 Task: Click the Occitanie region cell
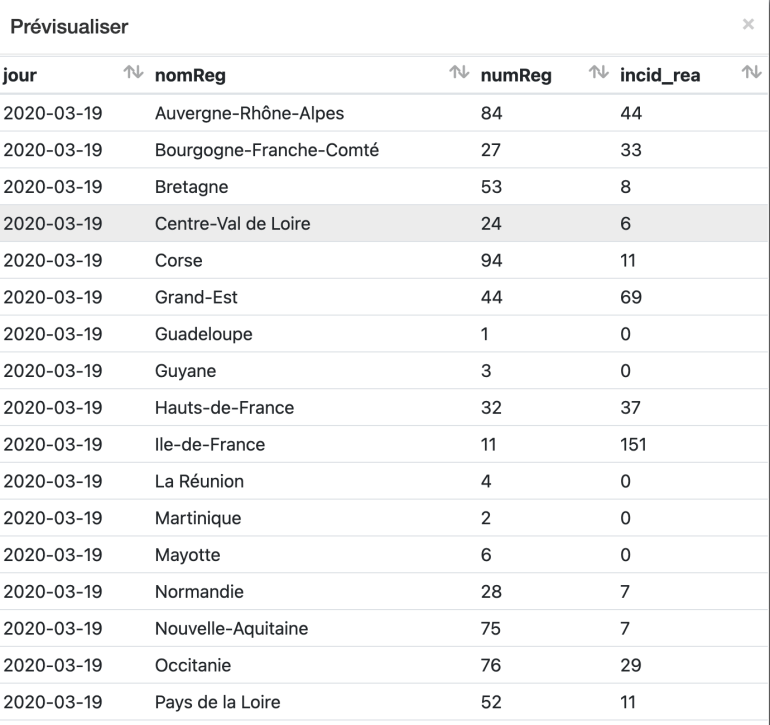193,666
